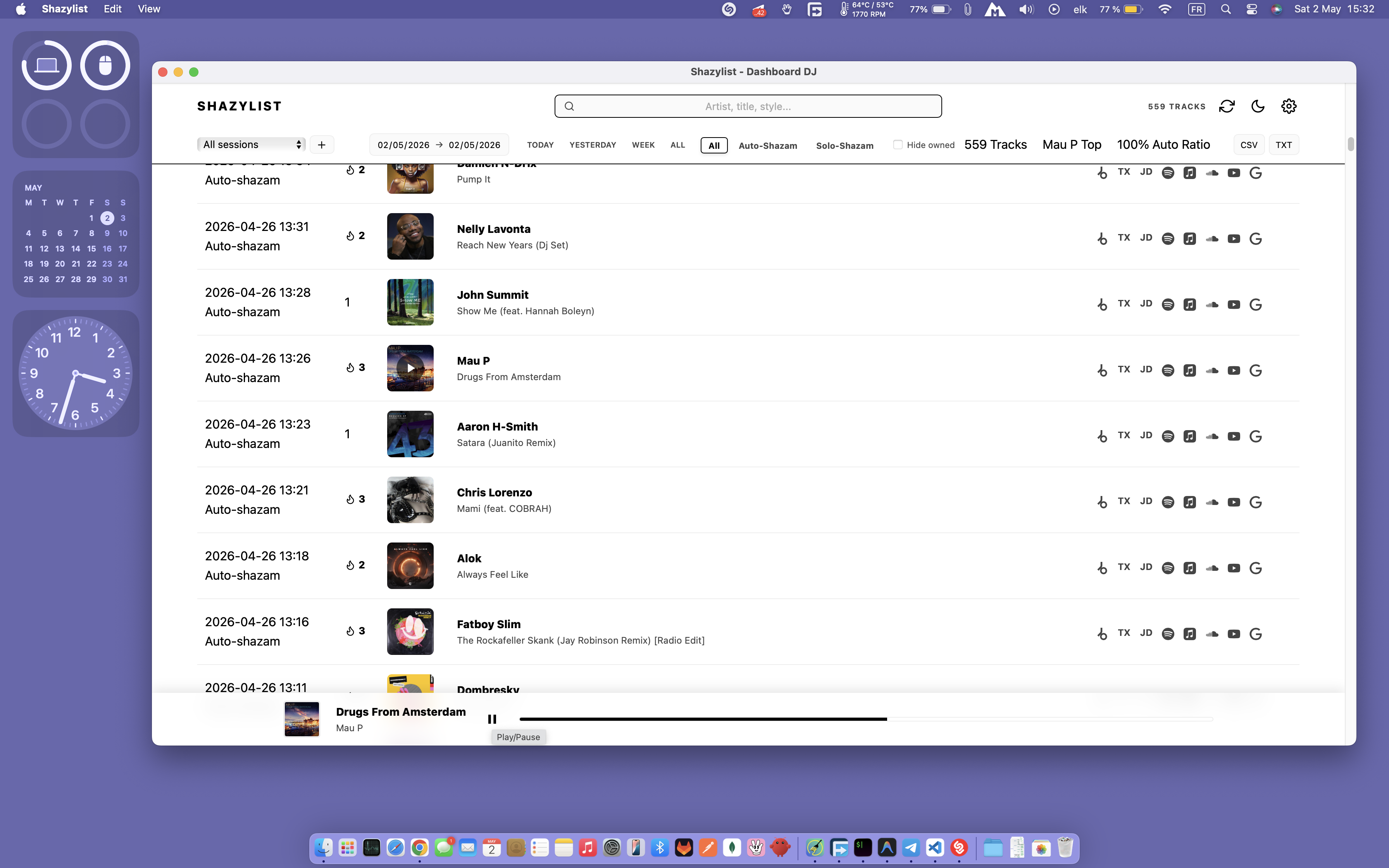This screenshot has width=1389, height=868.
Task: Click the now-playing cover in player bar
Action: coord(302,719)
